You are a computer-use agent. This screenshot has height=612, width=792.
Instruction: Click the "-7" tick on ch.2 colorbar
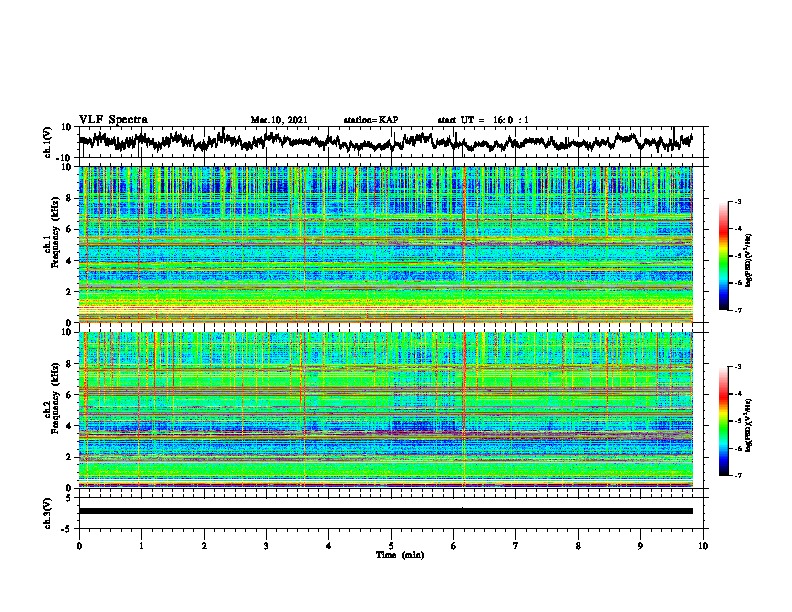point(737,476)
